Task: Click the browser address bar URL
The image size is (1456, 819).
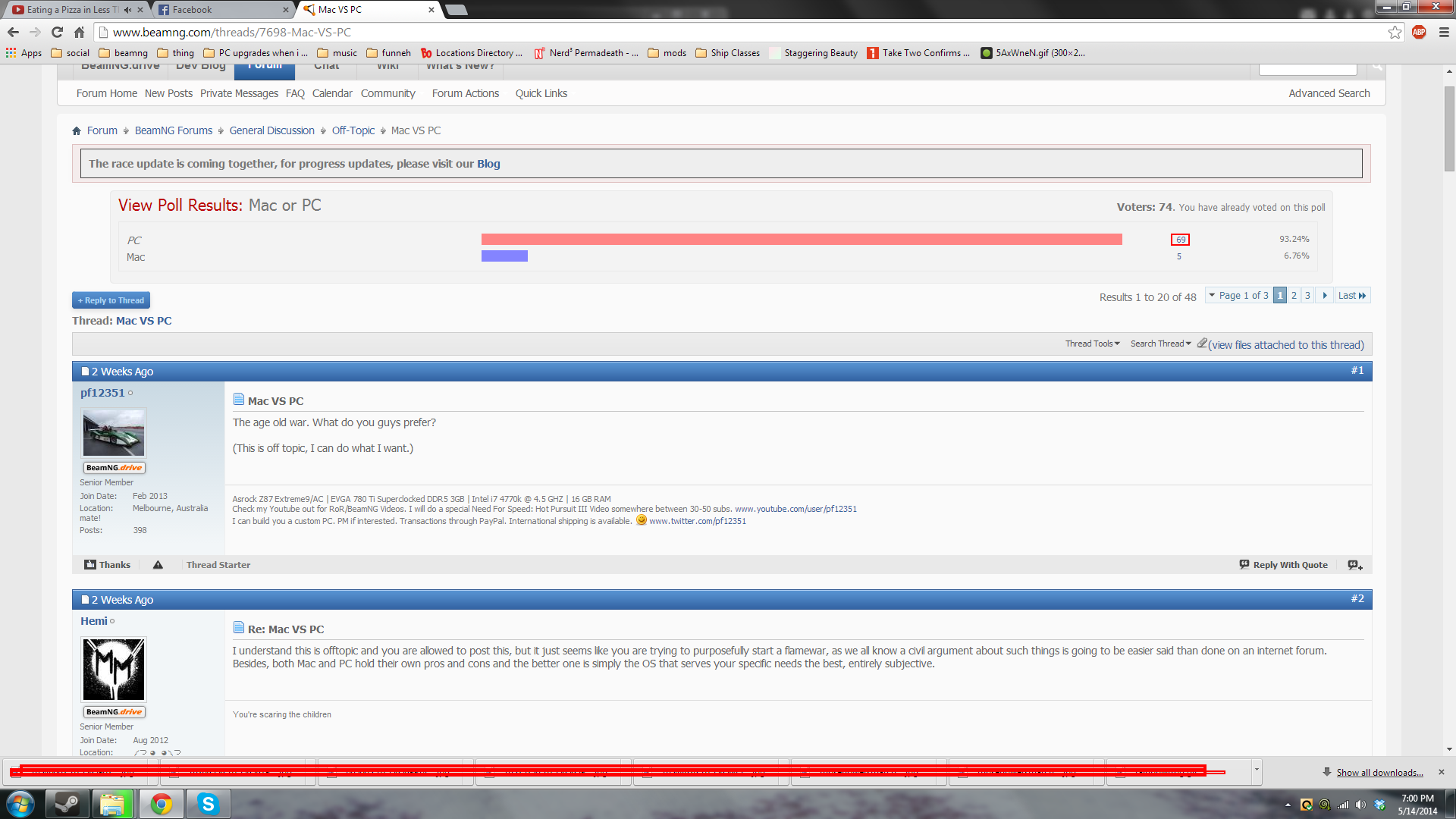Action: 232,32
